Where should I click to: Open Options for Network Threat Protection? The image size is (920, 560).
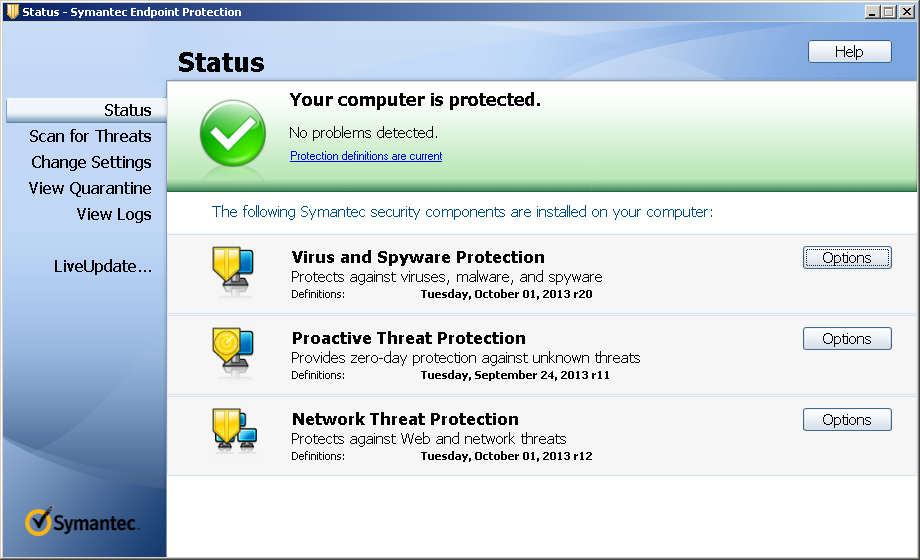846,420
